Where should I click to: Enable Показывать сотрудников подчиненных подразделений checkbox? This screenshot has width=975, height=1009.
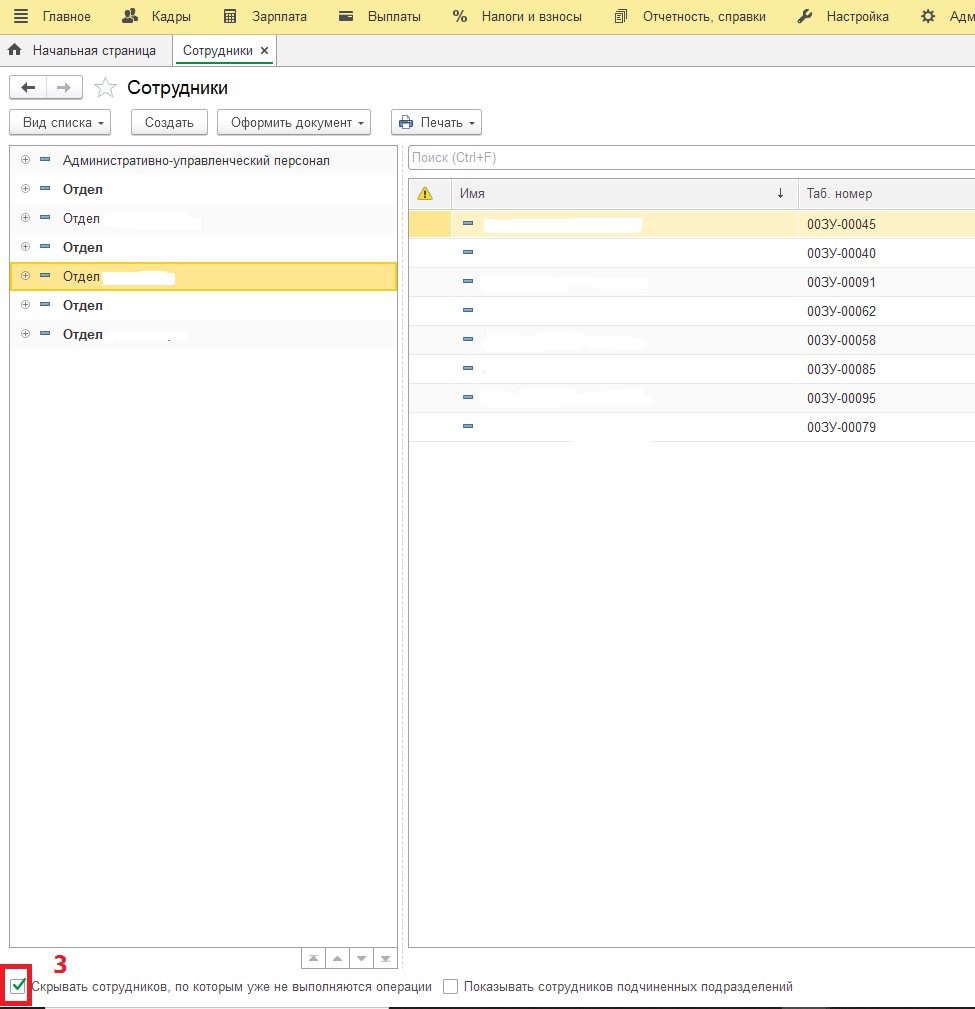click(450, 986)
